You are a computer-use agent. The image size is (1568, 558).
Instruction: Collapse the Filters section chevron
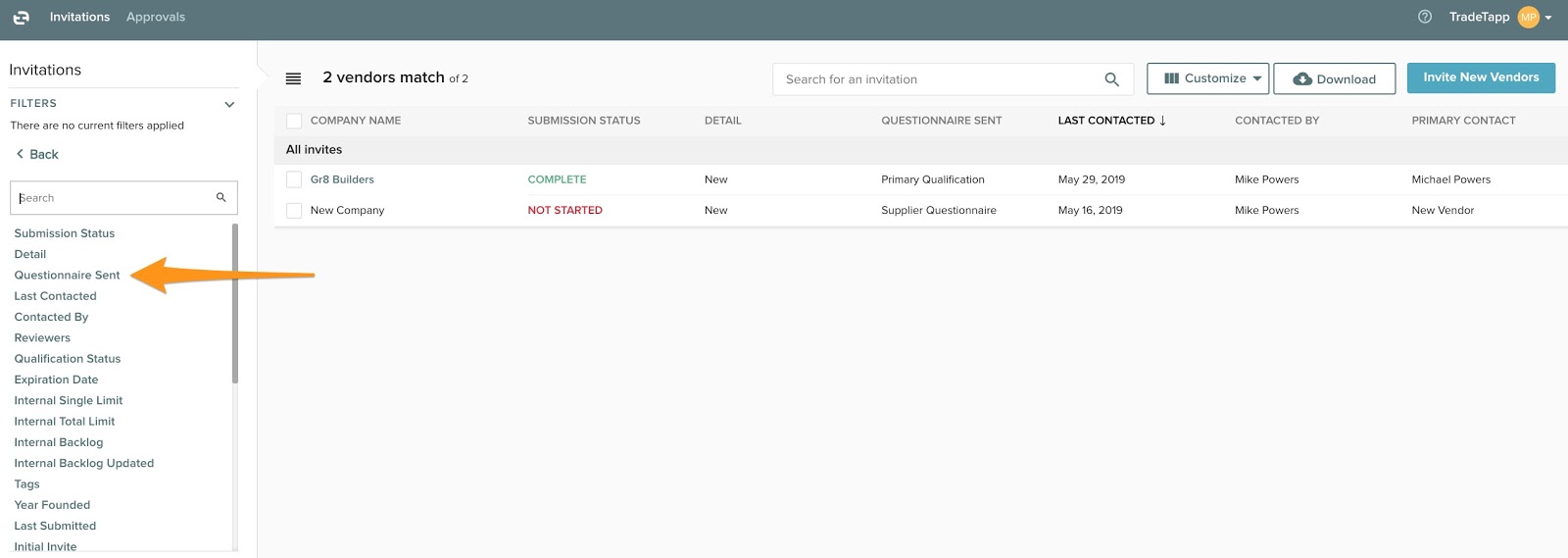click(x=229, y=104)
